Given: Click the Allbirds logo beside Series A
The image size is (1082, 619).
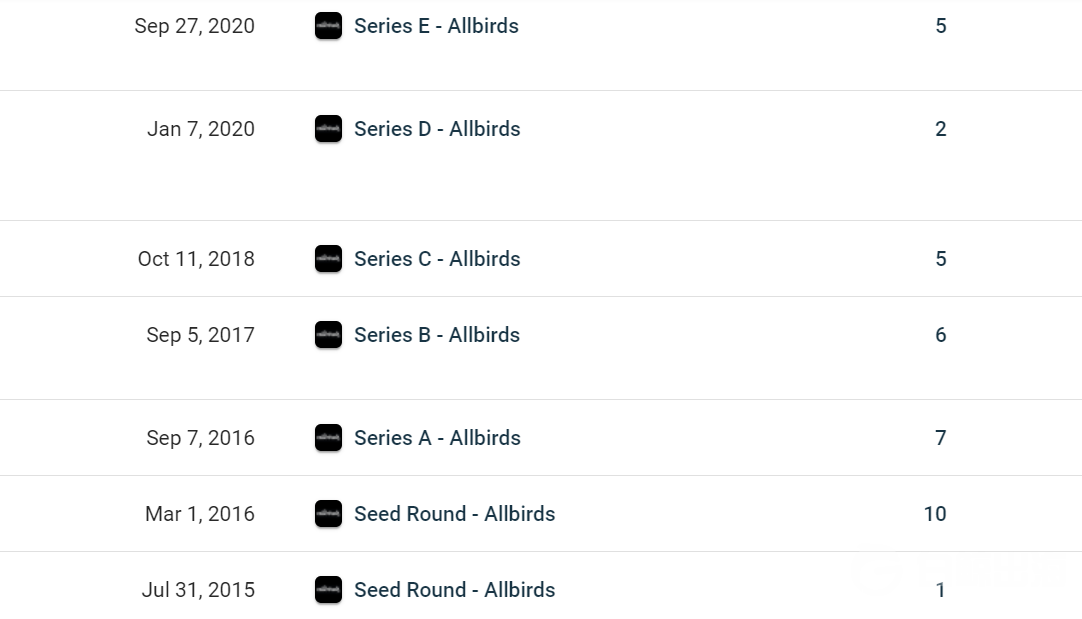Looking at the screenshot, I should (x=328, y=438).
